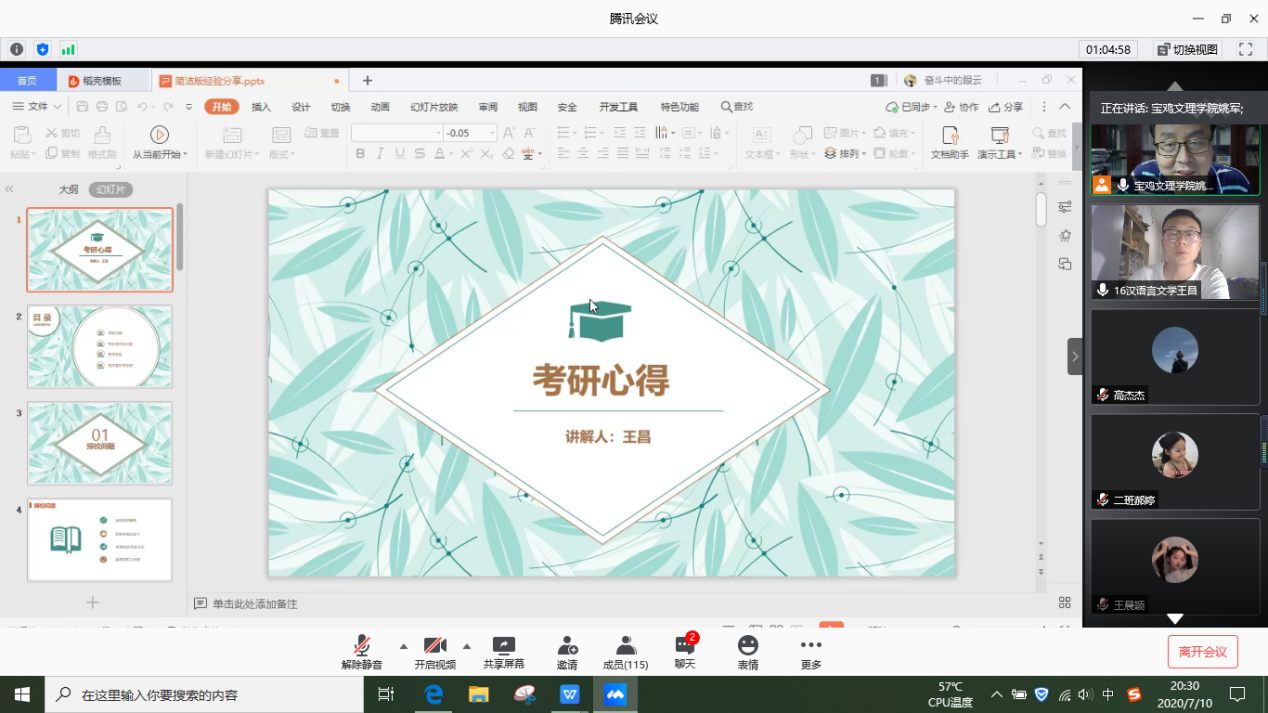Image resolution: width=1268 pixels, height=713 pixels.
Task: Unmute microphone with 解除静音 icon
Action: (362, 646)
